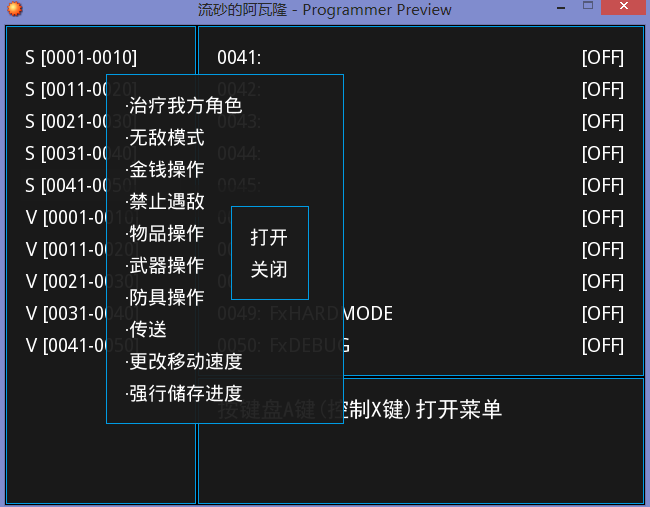
Task: Select switch range S [0001-0010]
Action: click(x=81, y=58)
